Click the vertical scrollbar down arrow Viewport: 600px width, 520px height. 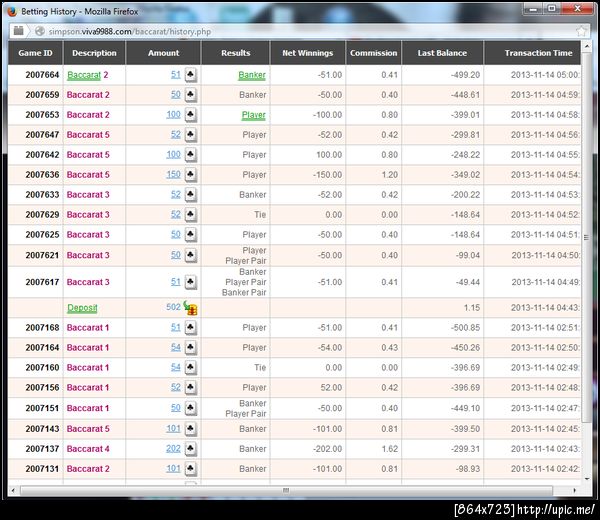tap(587, 478)
